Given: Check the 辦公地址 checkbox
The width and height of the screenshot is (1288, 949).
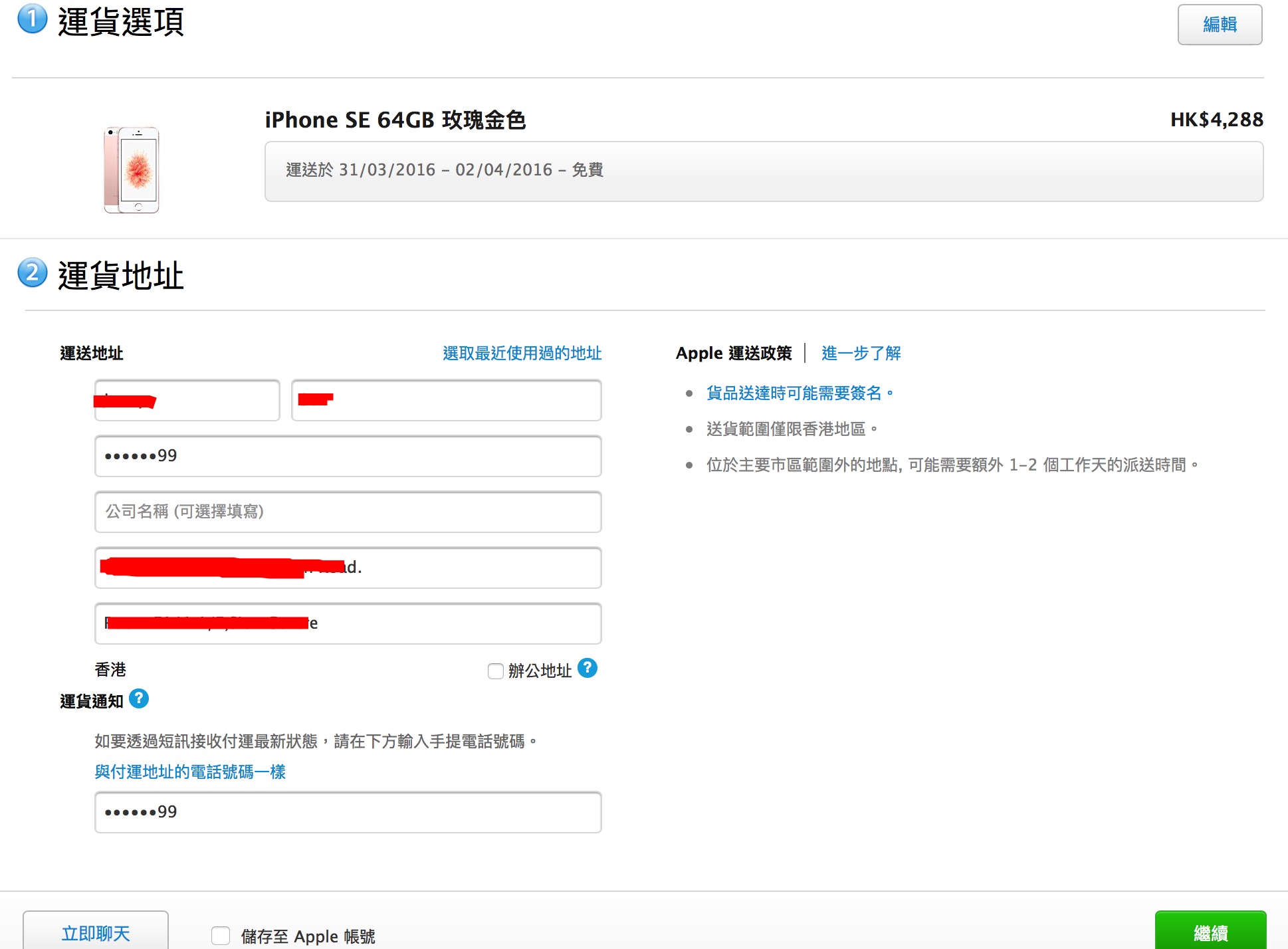Looking at the screenshot, I should pyautogui.click(x=495, y=671).
